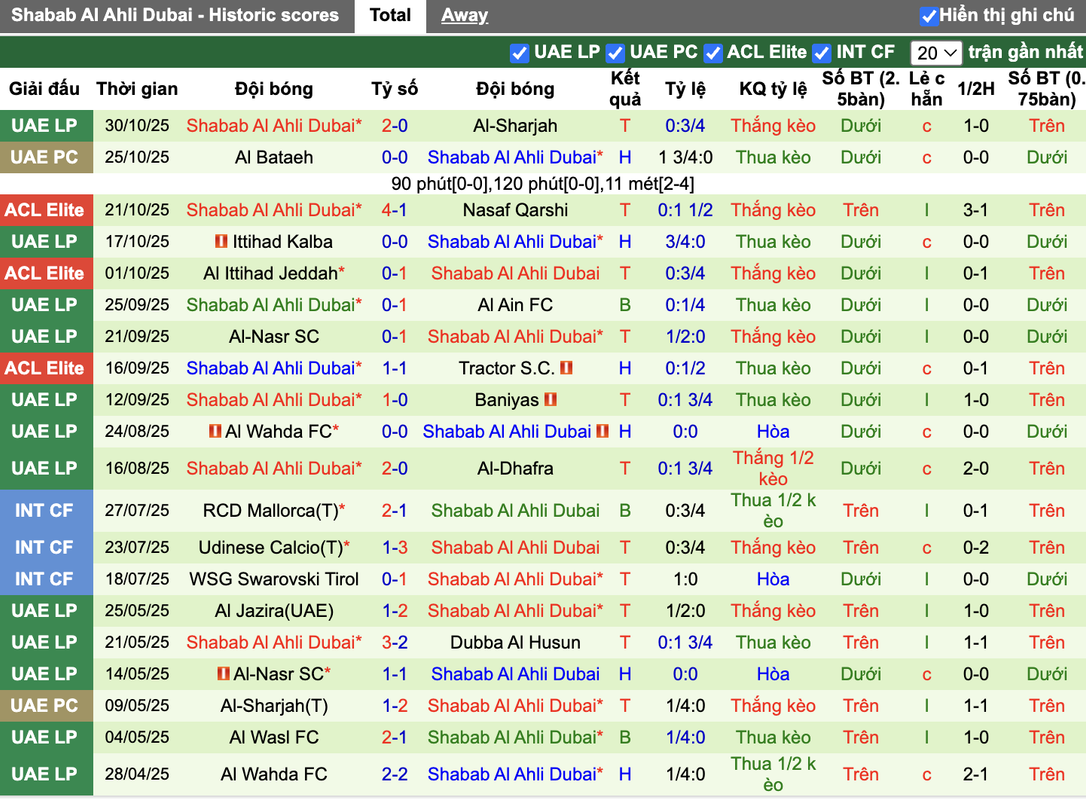Open WSG Swarovski Tirol team link
Screen dimensions: 1086x800
tap(274, 580)
